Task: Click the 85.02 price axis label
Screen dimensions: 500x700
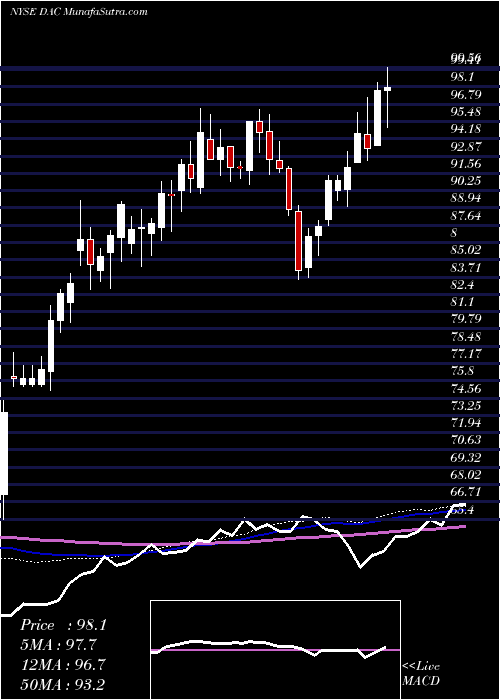Action: 466,250
